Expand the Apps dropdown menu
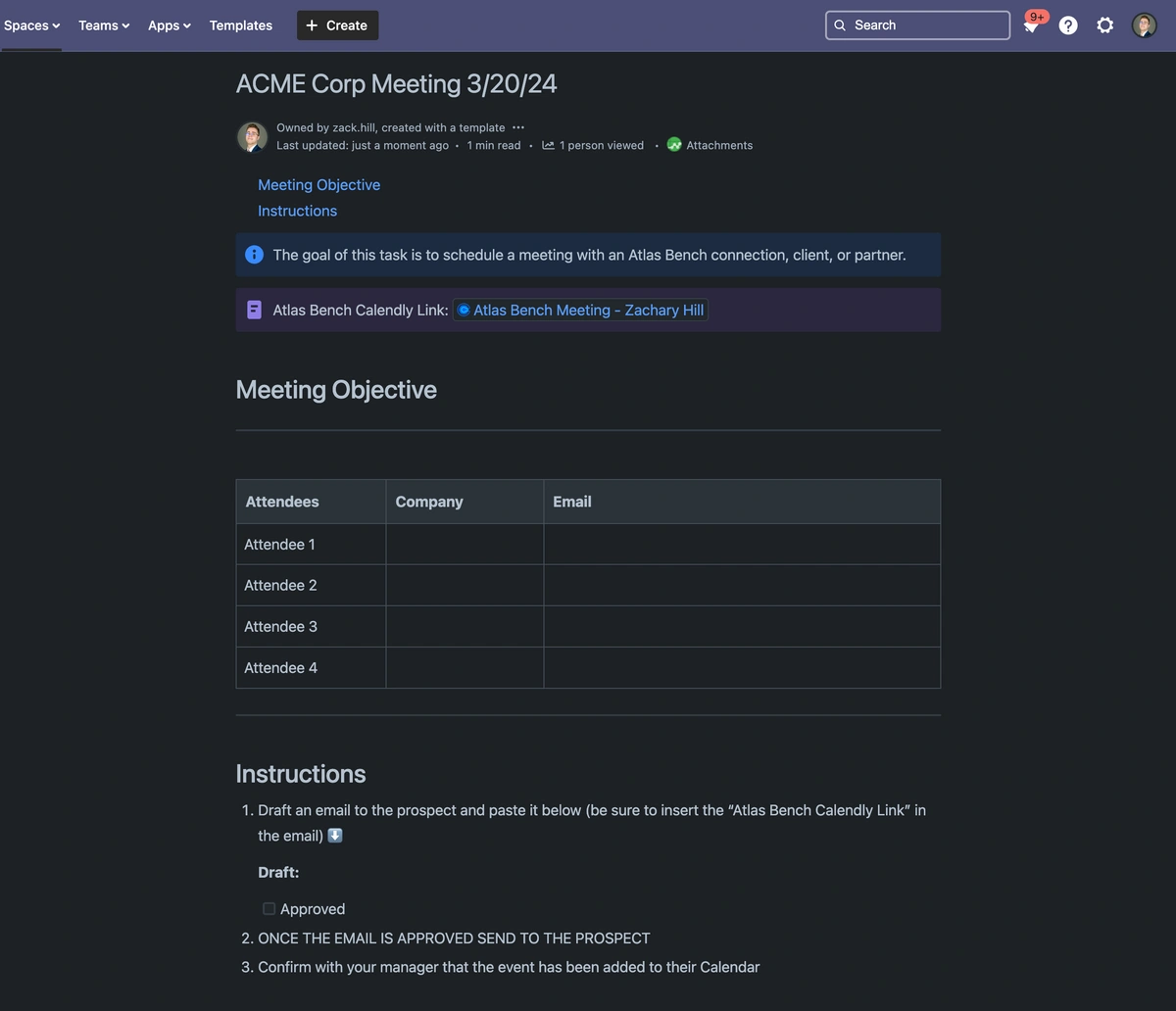 click(170, 25)
